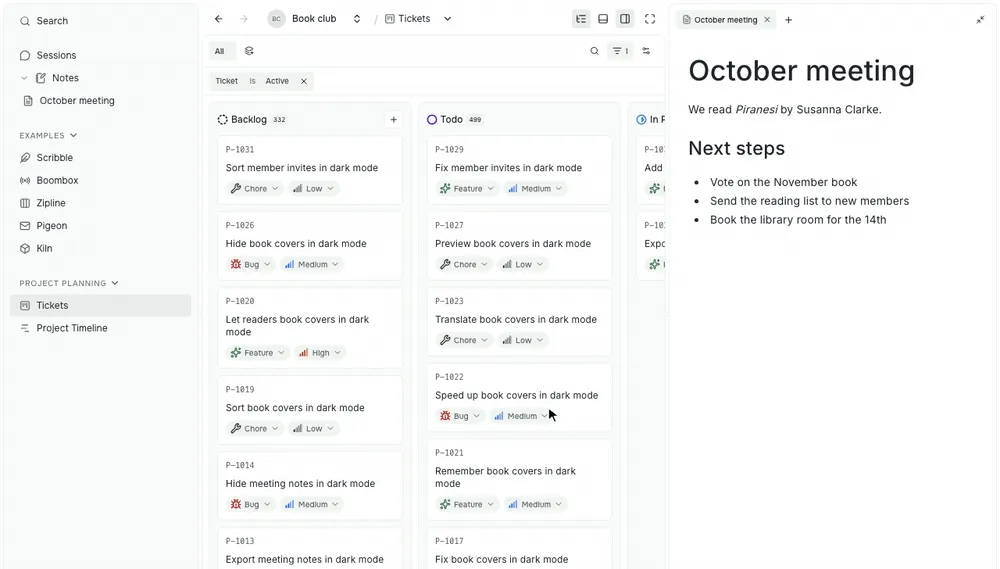The width and height of the screenshot is (1000, 569).
Task: Open the Book club workspace switcher
Action: (x=314, y=19)
